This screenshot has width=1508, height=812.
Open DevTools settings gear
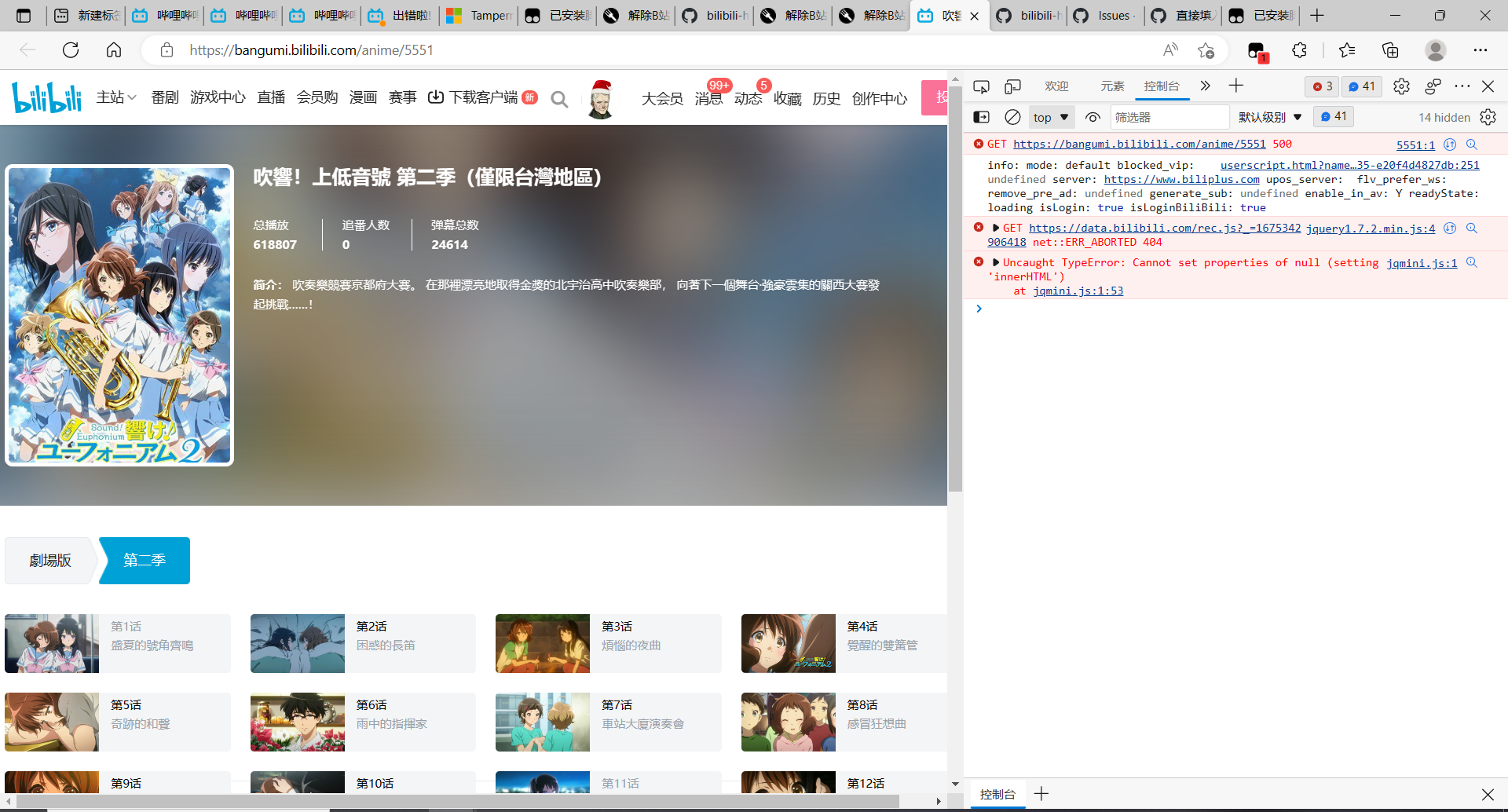coord(1402,86)
